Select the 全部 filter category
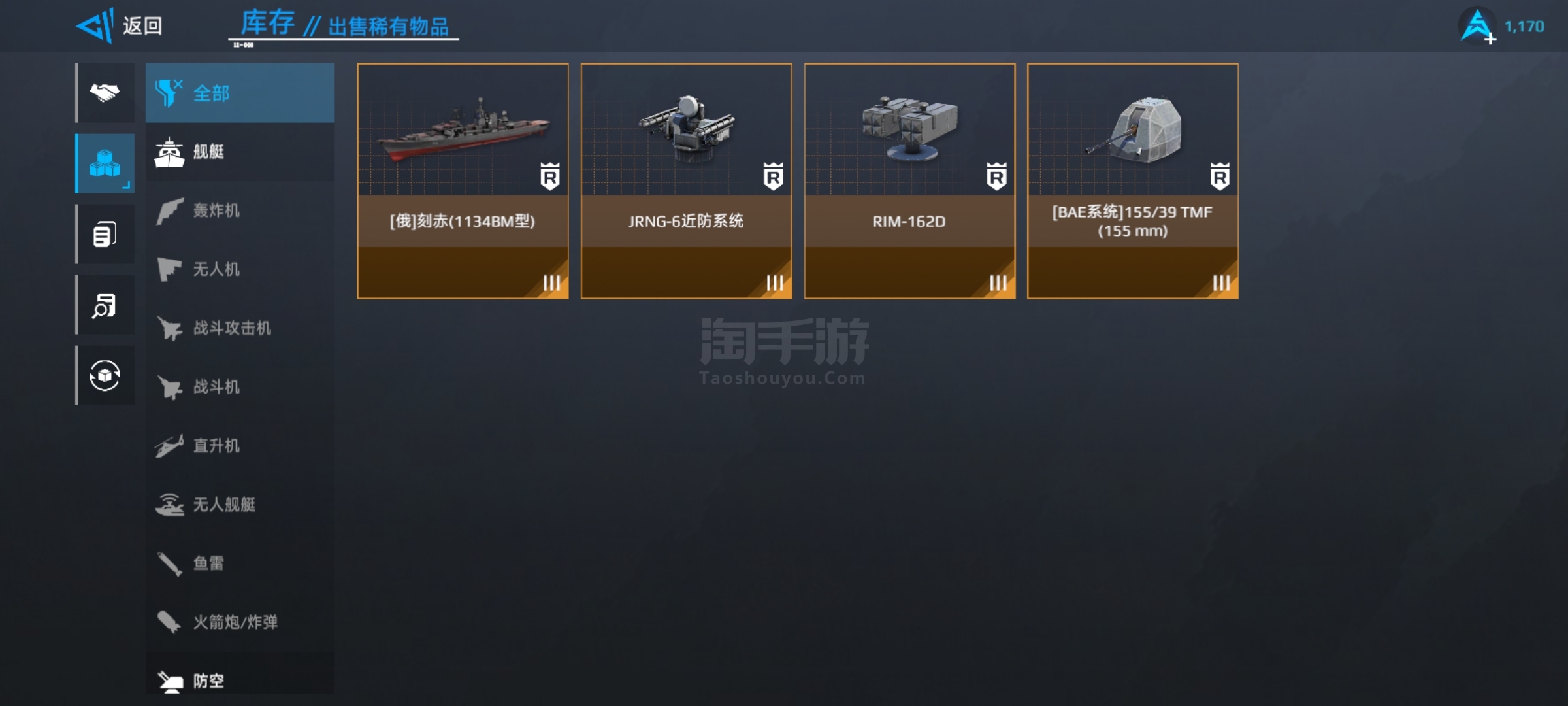This screenshot has height=706, width=1568. (240, 93)
